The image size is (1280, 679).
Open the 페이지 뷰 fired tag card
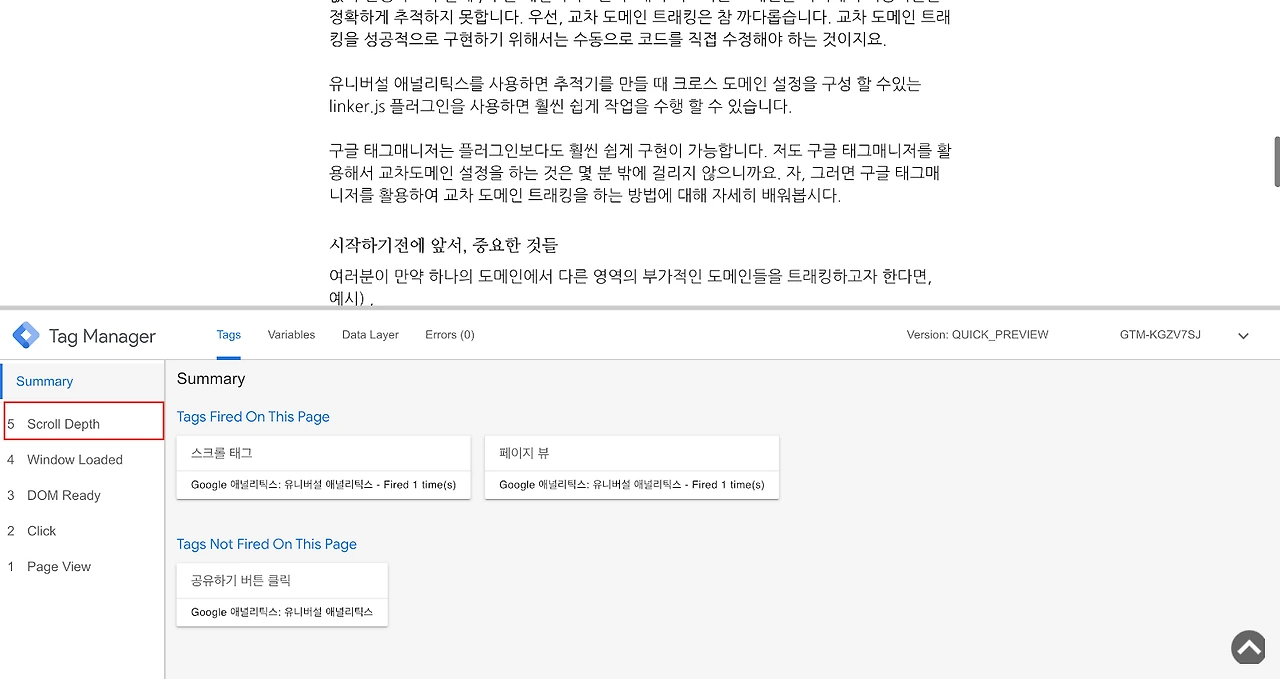[x=631, y=468]
